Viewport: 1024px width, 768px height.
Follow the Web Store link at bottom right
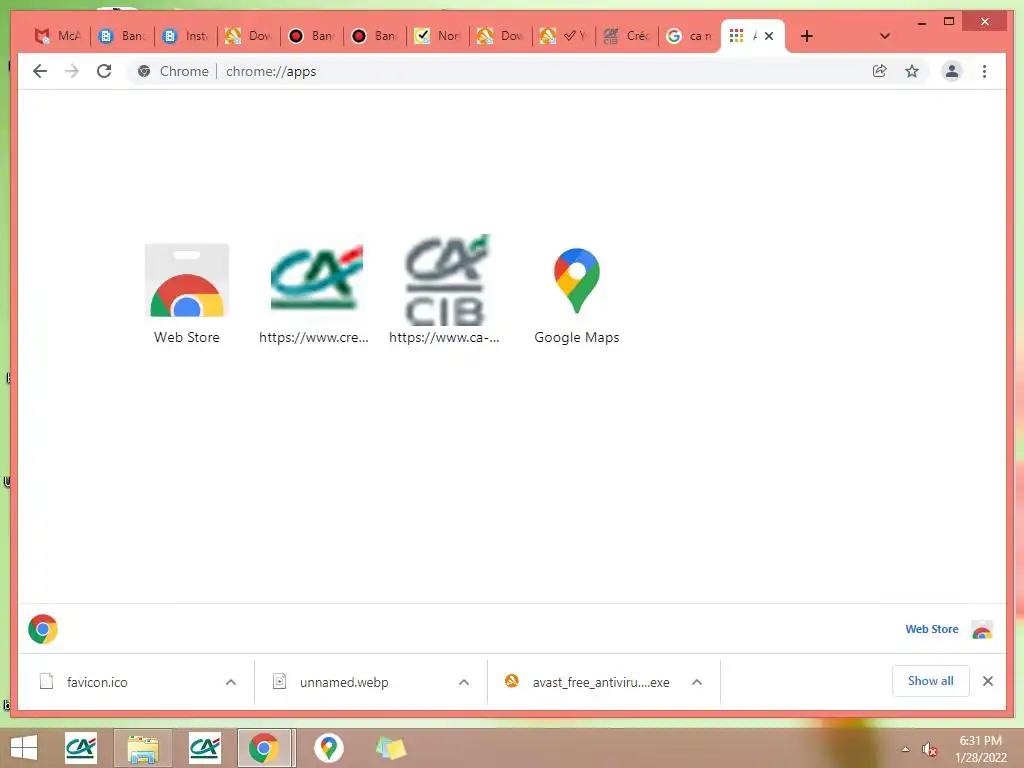(931, 629)
